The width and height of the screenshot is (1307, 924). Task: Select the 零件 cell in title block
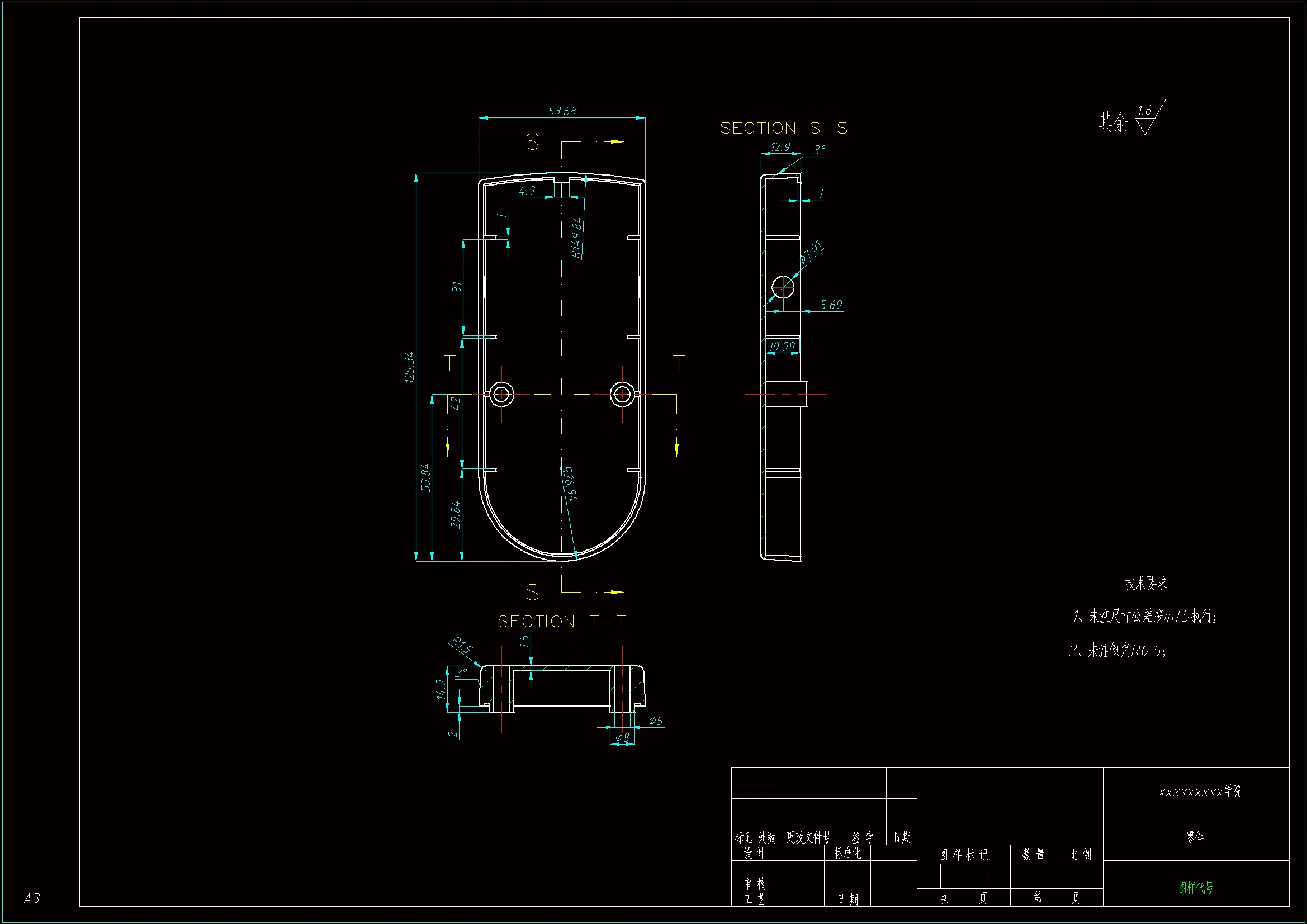(1194, 837)
